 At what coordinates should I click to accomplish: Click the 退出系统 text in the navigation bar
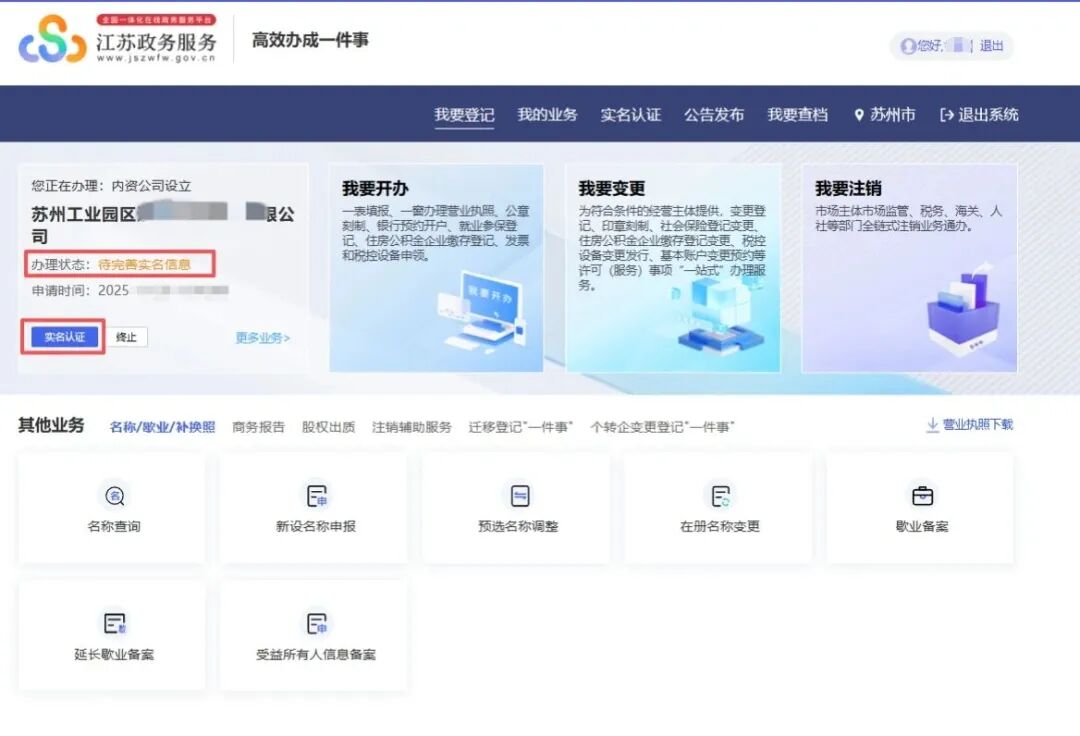(x=988, y=115)
